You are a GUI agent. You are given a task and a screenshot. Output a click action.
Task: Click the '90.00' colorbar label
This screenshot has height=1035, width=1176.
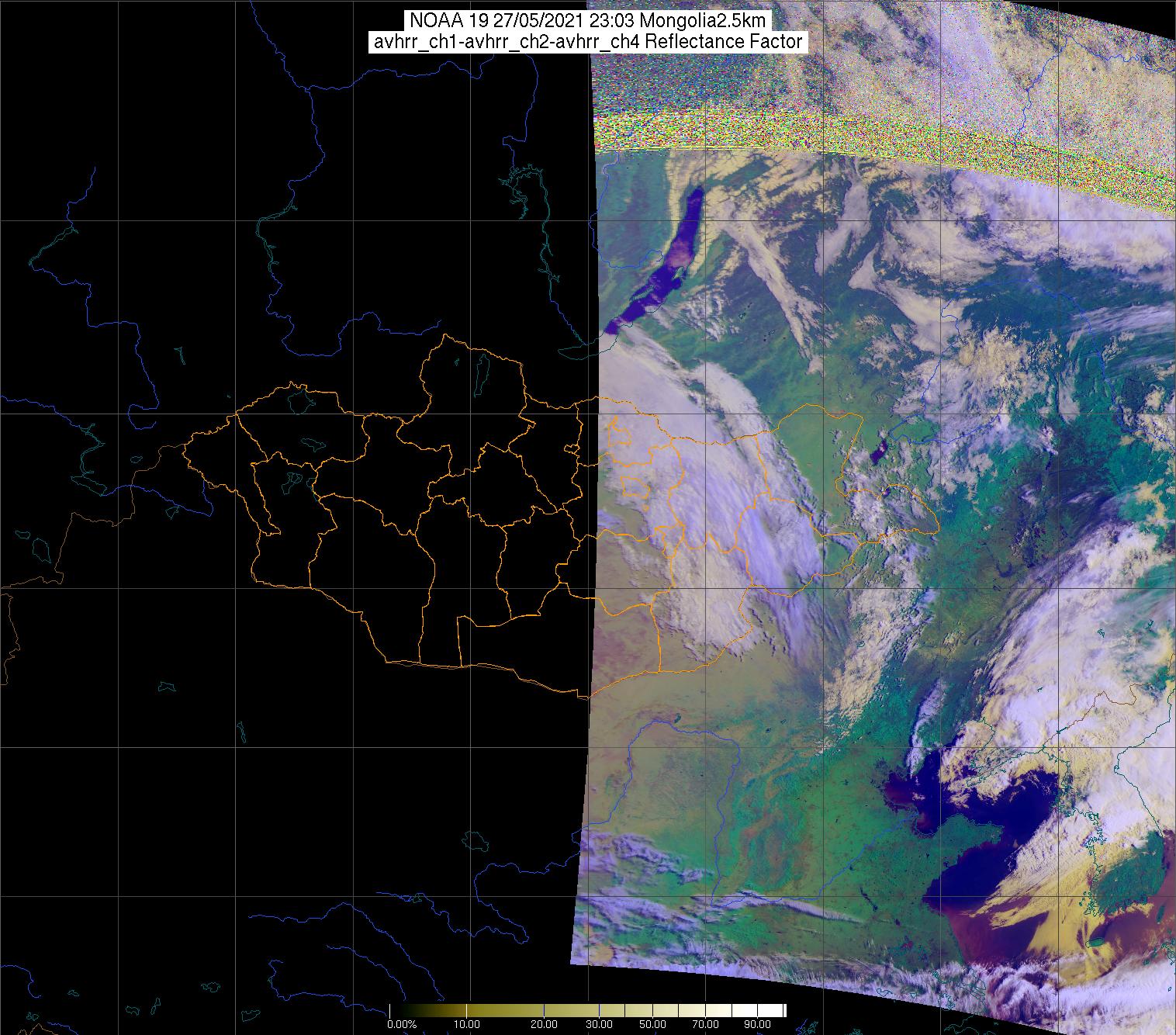click(758, 1025)
